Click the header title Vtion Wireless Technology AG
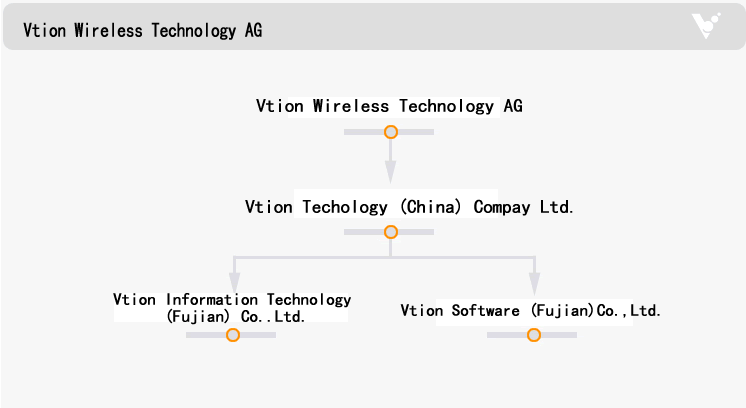The height and width of the screenshot is (408, 746). [143, 30]
